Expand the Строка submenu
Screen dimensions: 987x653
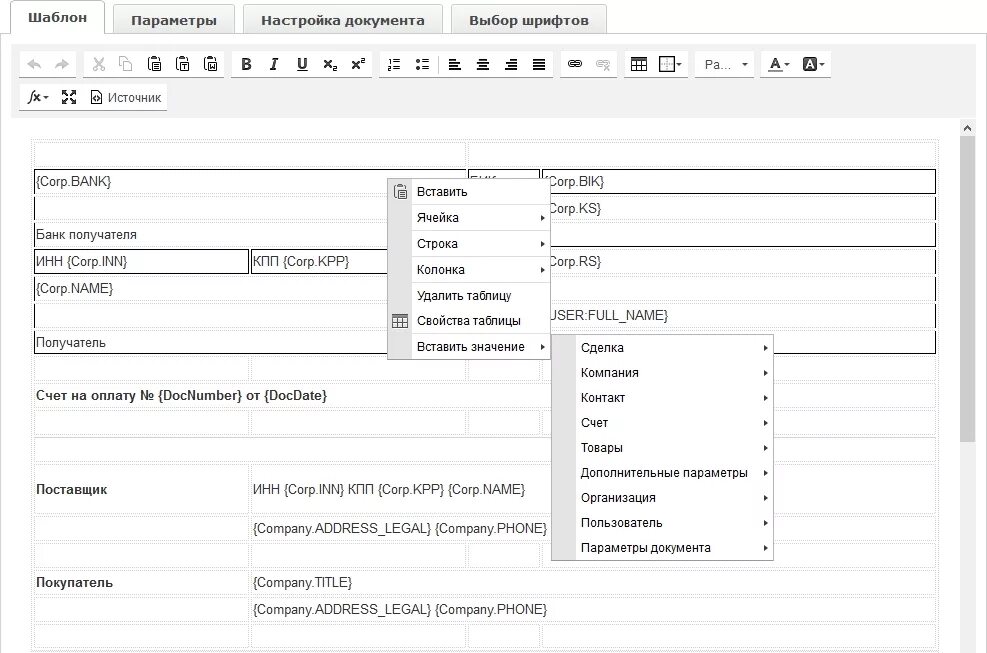click(469, 244)
